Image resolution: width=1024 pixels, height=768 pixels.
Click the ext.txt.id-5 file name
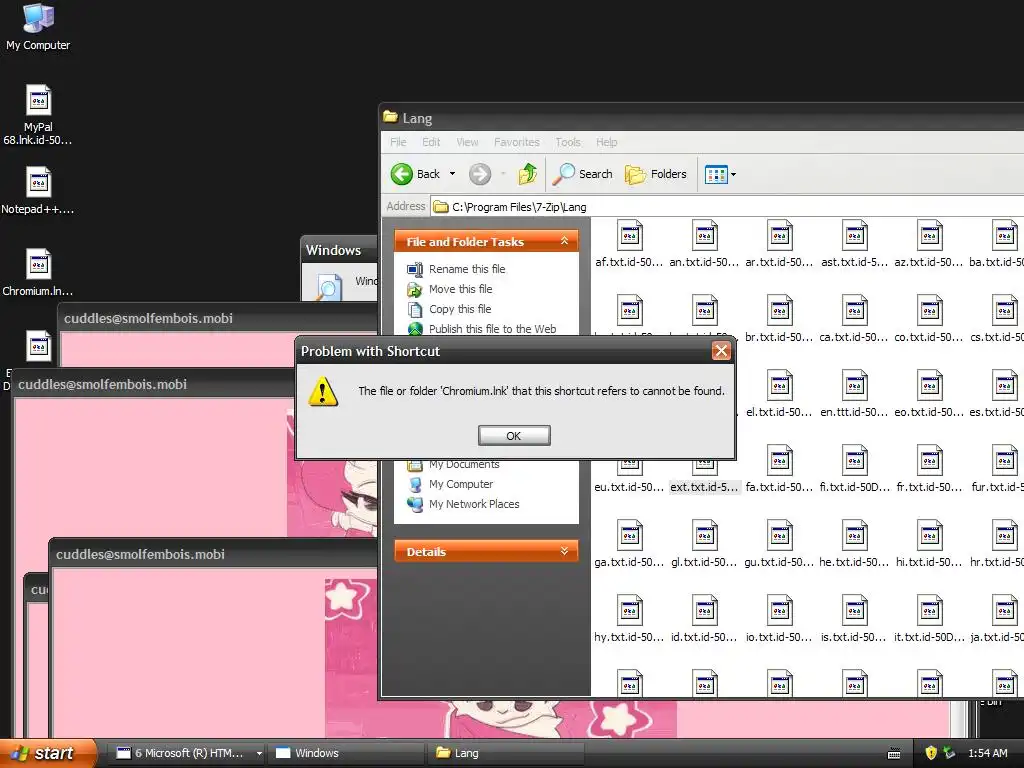[705, 487]
